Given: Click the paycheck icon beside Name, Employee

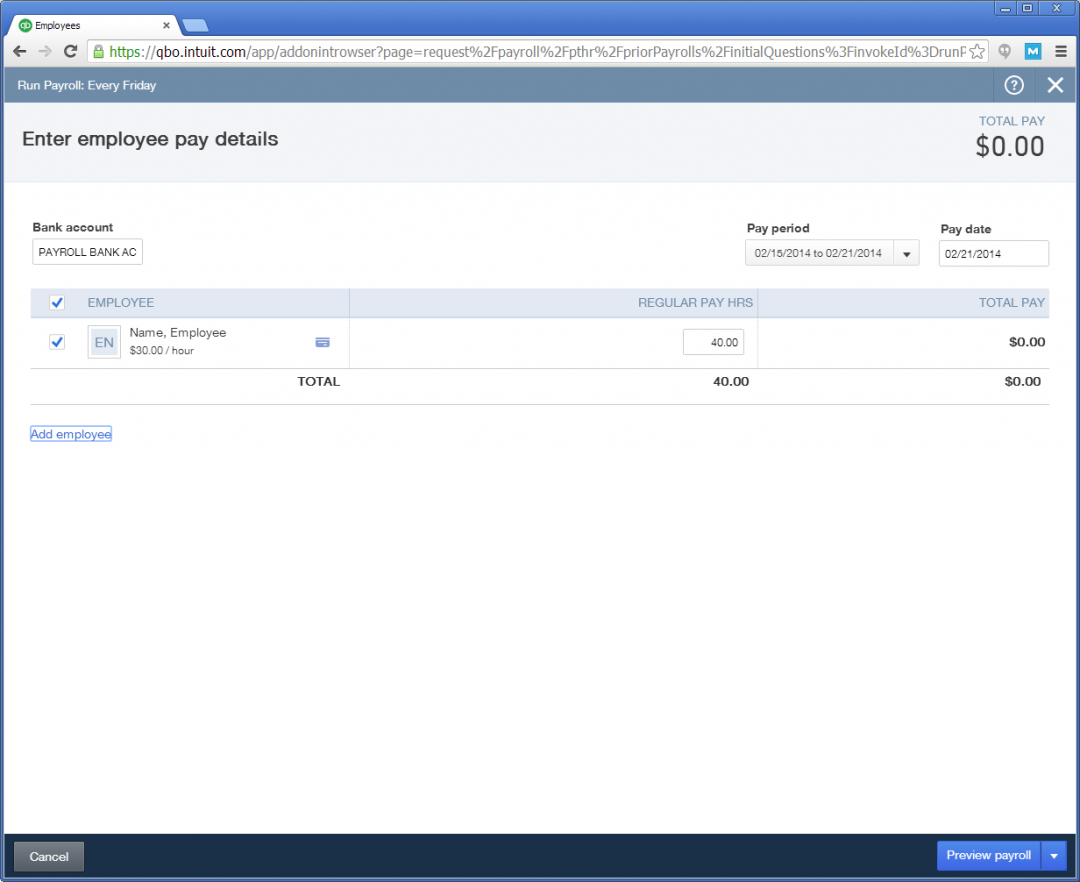Looking at the screenshot, I should (322, 341).
